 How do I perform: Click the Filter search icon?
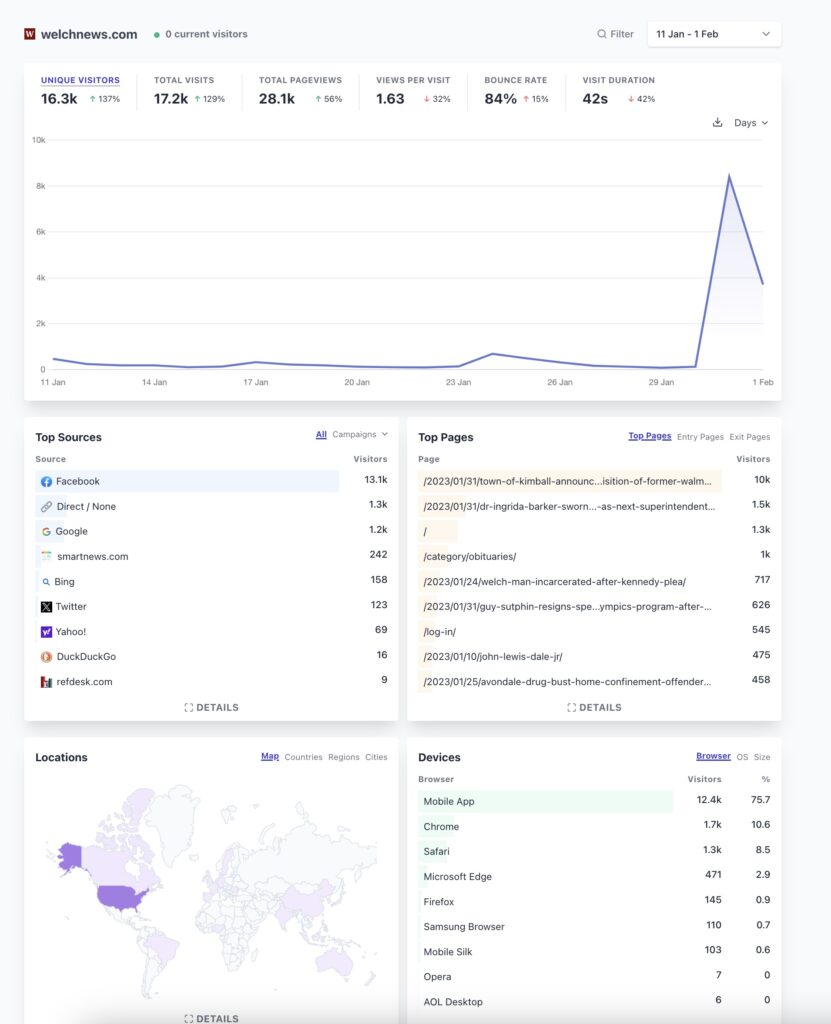[602, 34]
